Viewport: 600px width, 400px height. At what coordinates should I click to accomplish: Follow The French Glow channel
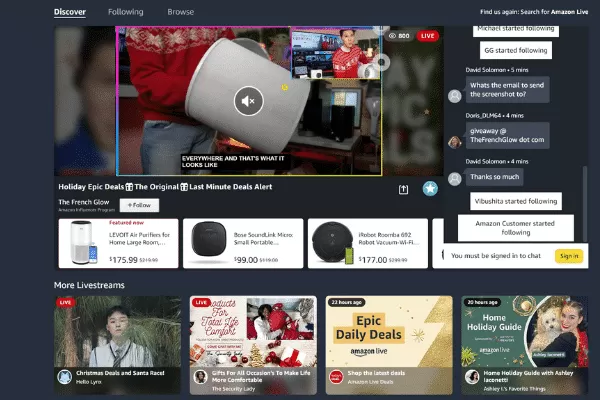coord(139,205)
